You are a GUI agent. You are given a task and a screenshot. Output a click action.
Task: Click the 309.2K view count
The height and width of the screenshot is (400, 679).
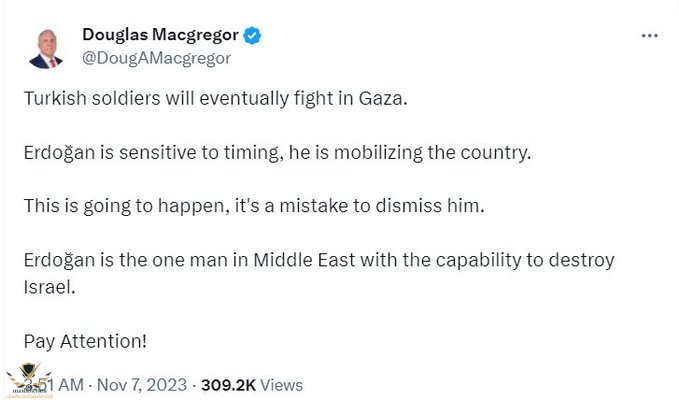point(228,385)
